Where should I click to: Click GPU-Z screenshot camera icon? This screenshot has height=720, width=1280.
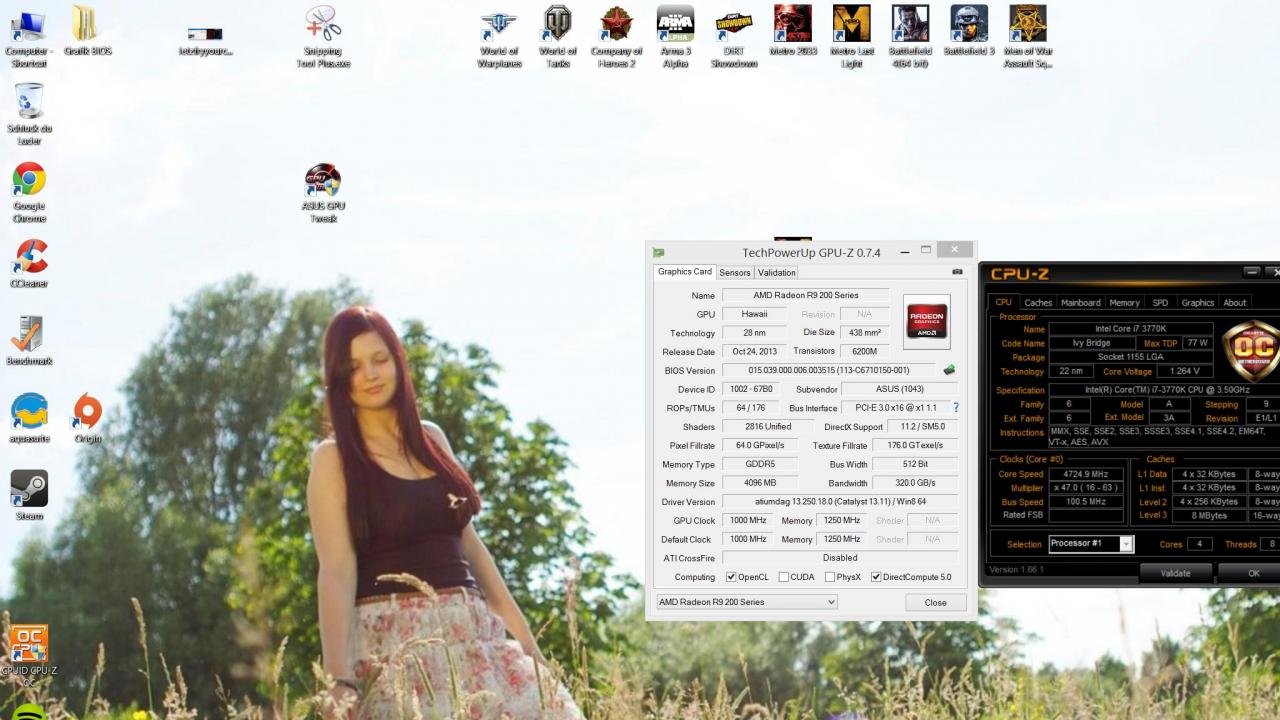(957, 271)
